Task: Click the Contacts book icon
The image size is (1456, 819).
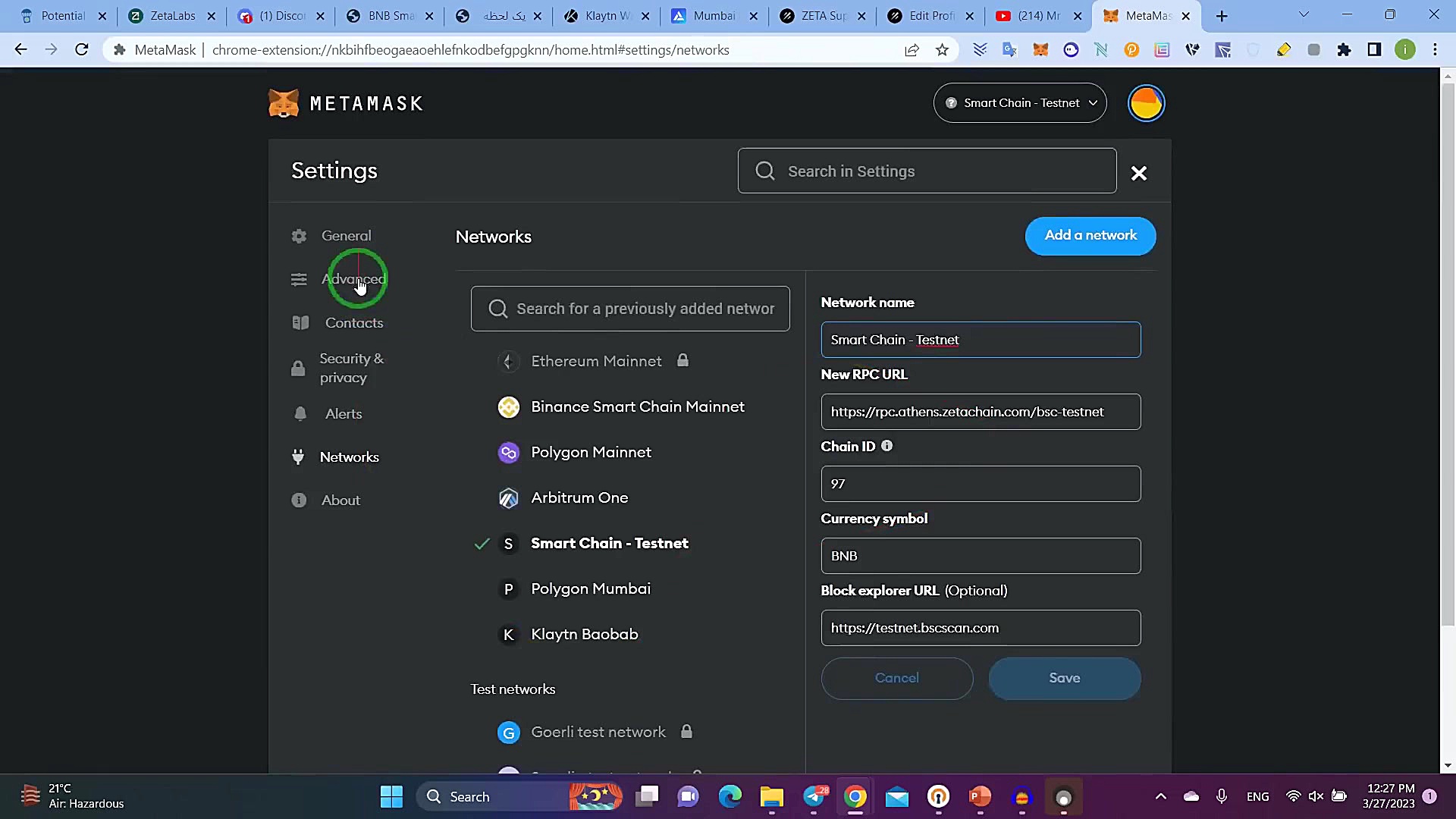Action: pos(300,322)
